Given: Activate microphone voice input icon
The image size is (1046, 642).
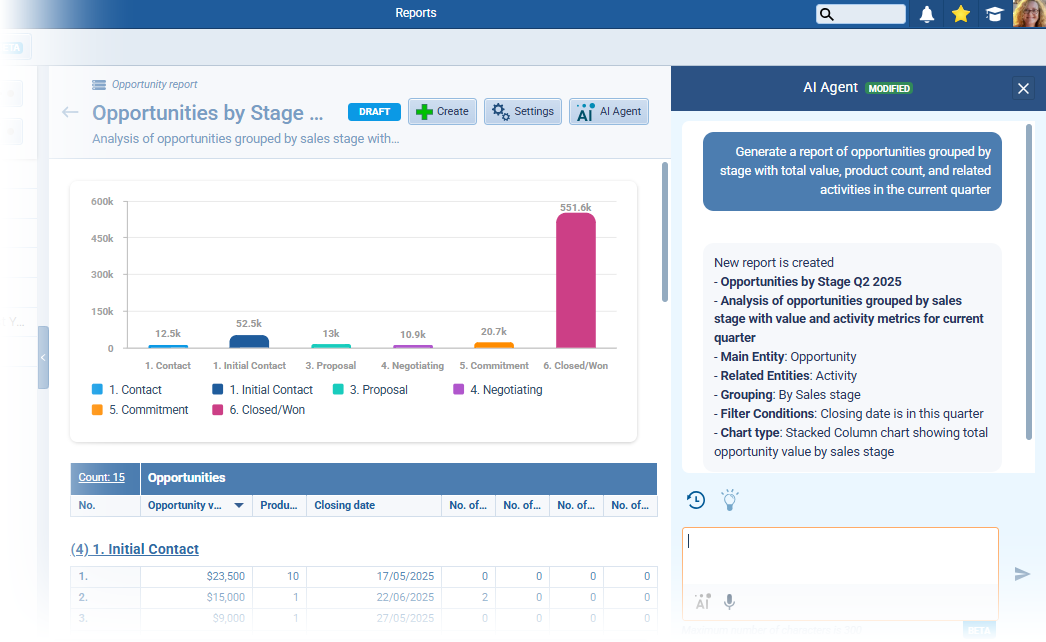Looking at the screenshot, I should 730,601.
